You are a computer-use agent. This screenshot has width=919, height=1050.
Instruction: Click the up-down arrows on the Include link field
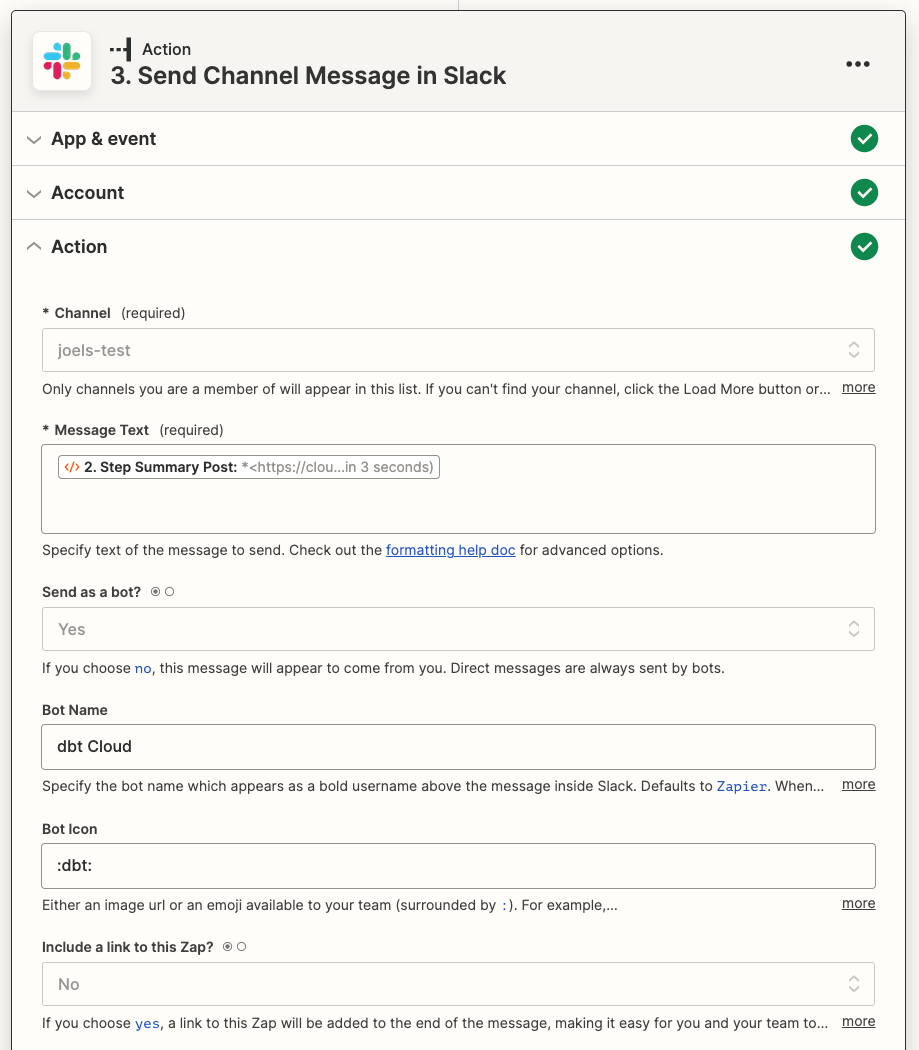coord(854,984)
